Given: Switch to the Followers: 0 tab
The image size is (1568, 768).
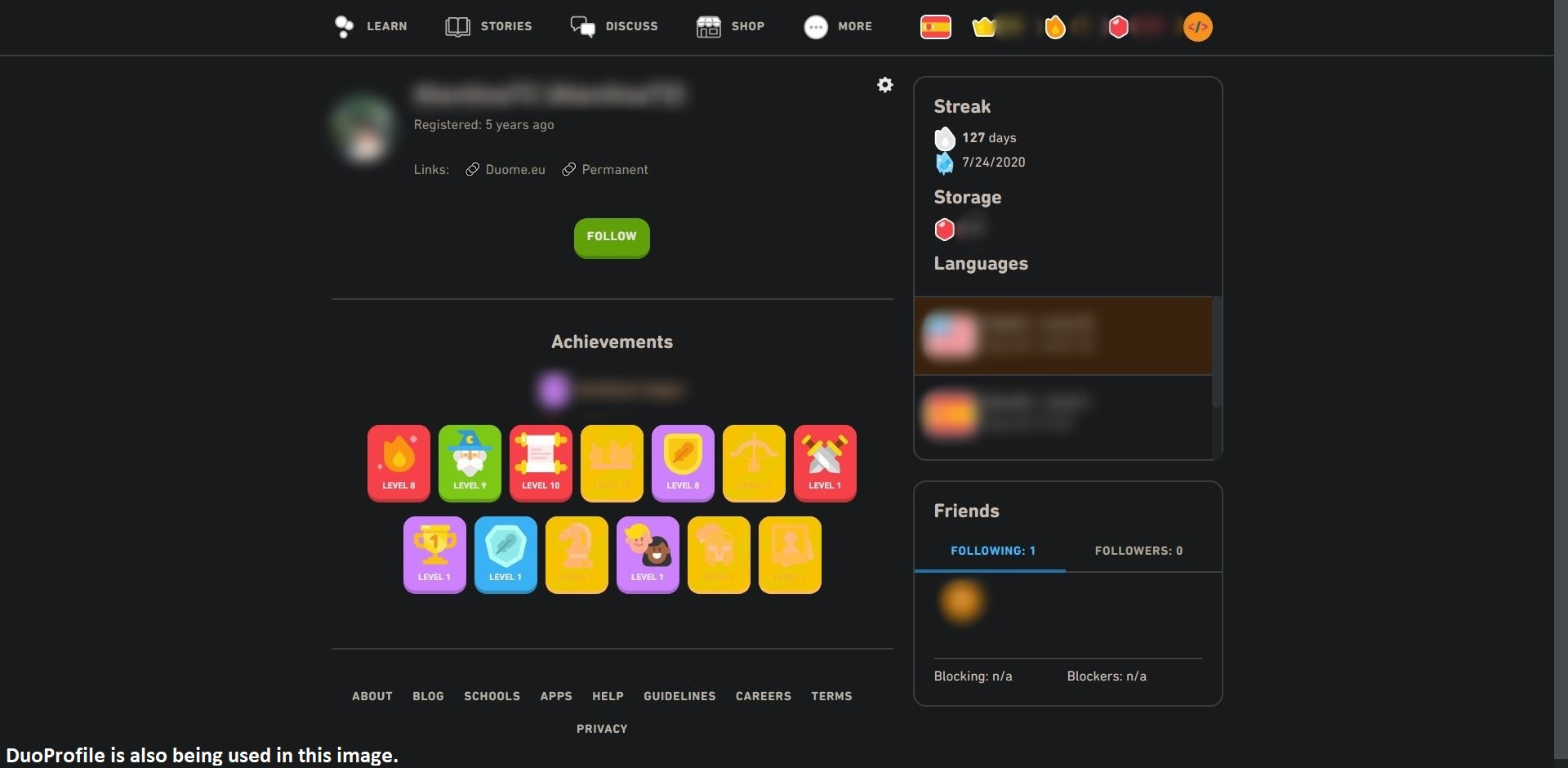Looking at the screenshot, I should (x=1138, y=550).
